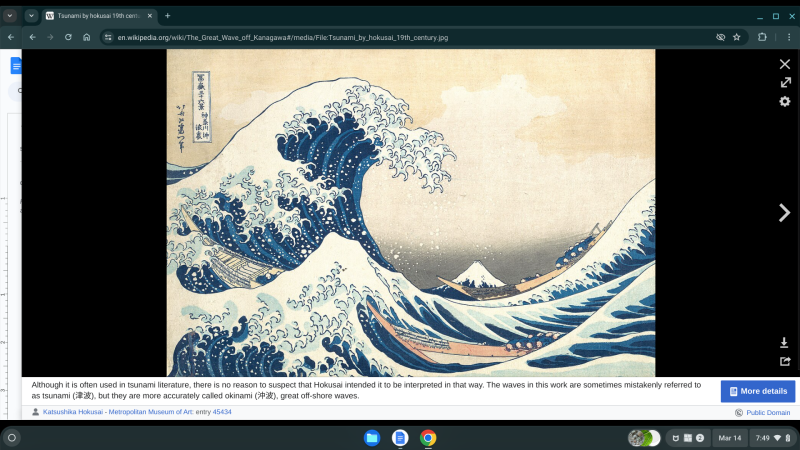Open Google Docs in the shelf
The image size is (800, 450).
coord(400,438)
